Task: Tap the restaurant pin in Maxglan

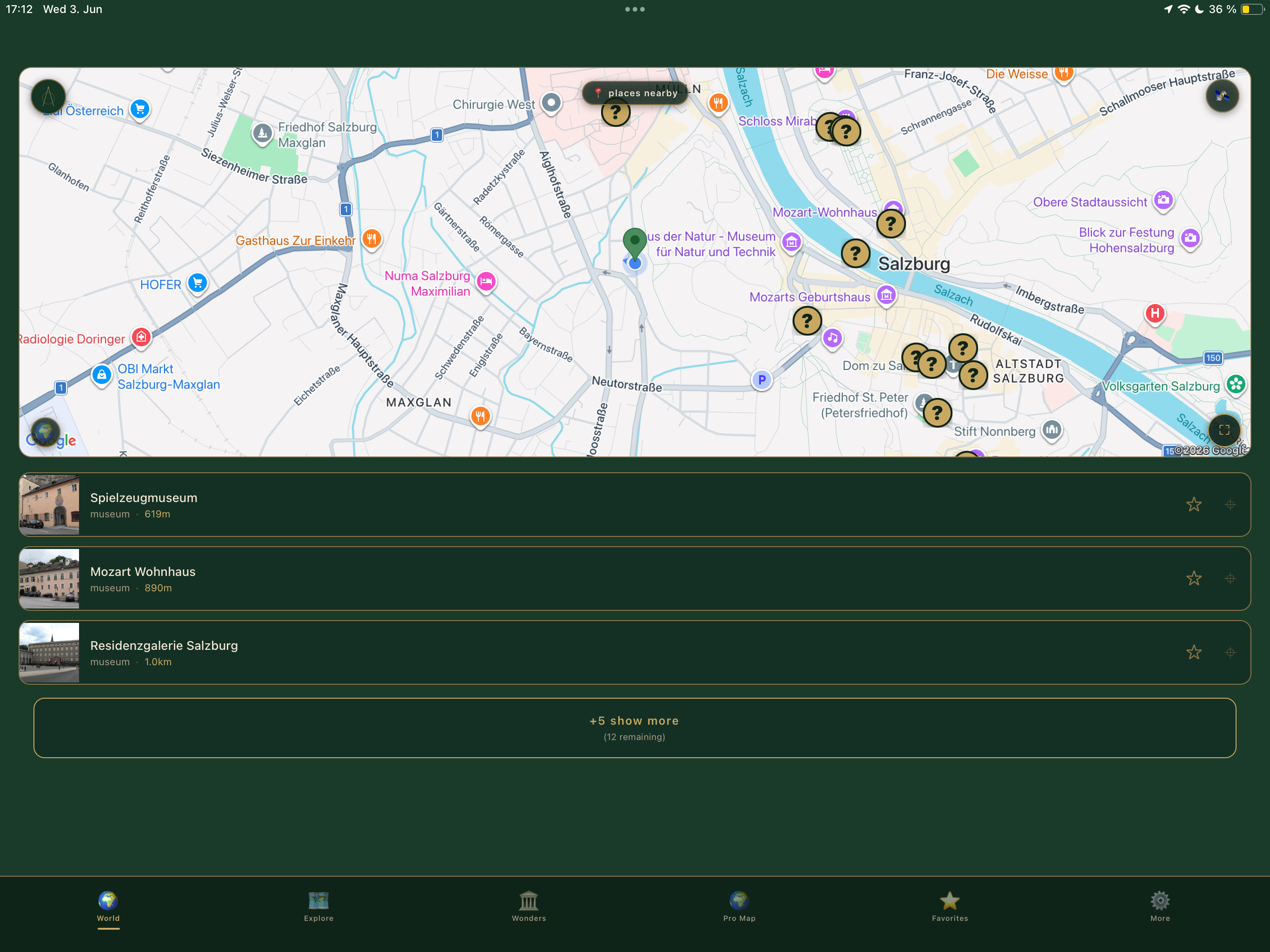Action: click(x=480, y=416)
